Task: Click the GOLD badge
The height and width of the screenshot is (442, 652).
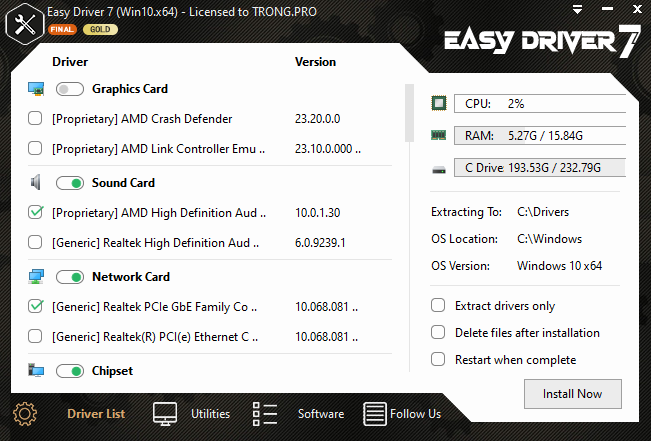Action: pos(100,30)
